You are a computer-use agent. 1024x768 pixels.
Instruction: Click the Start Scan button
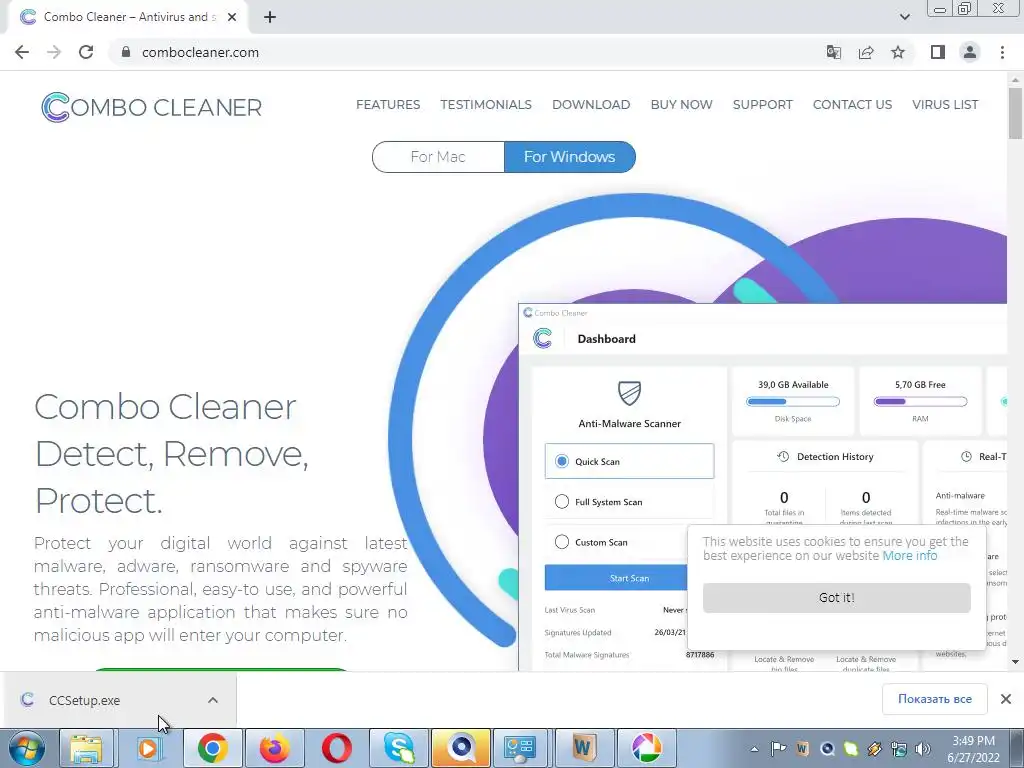[x=616, y=578]
